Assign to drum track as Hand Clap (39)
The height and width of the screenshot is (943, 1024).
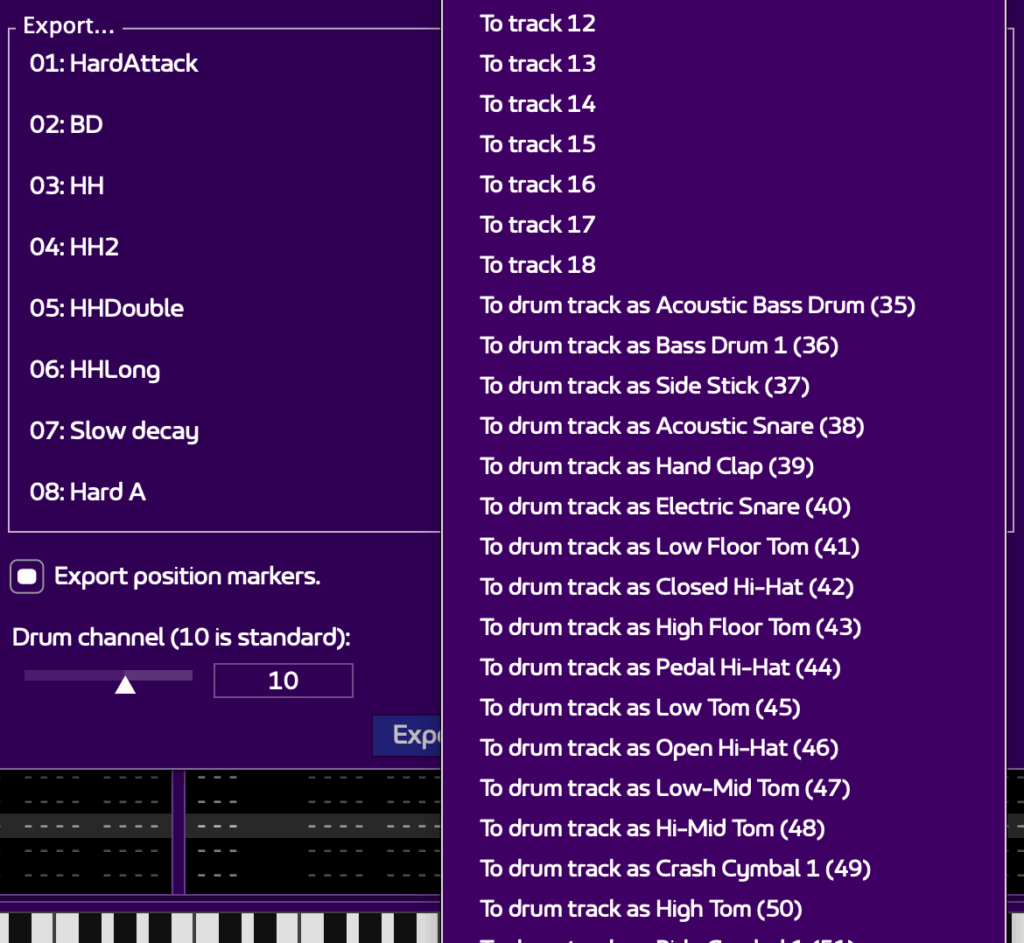(x=647, y=466)
